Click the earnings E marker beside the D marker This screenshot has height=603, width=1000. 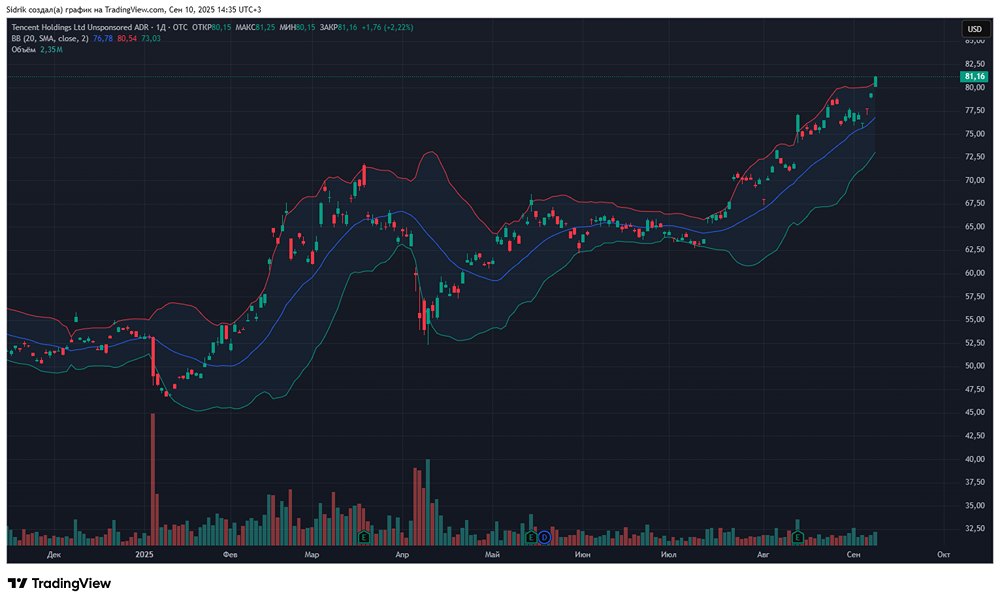pyautogui.click(x=531, y=537)
